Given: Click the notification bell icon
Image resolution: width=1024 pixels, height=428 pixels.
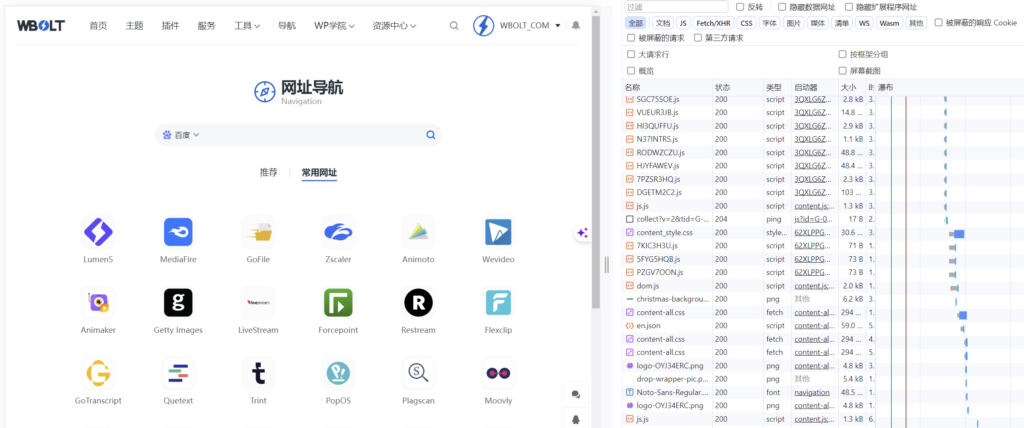Looking at the screenshot, I should [x=575, y=26].
